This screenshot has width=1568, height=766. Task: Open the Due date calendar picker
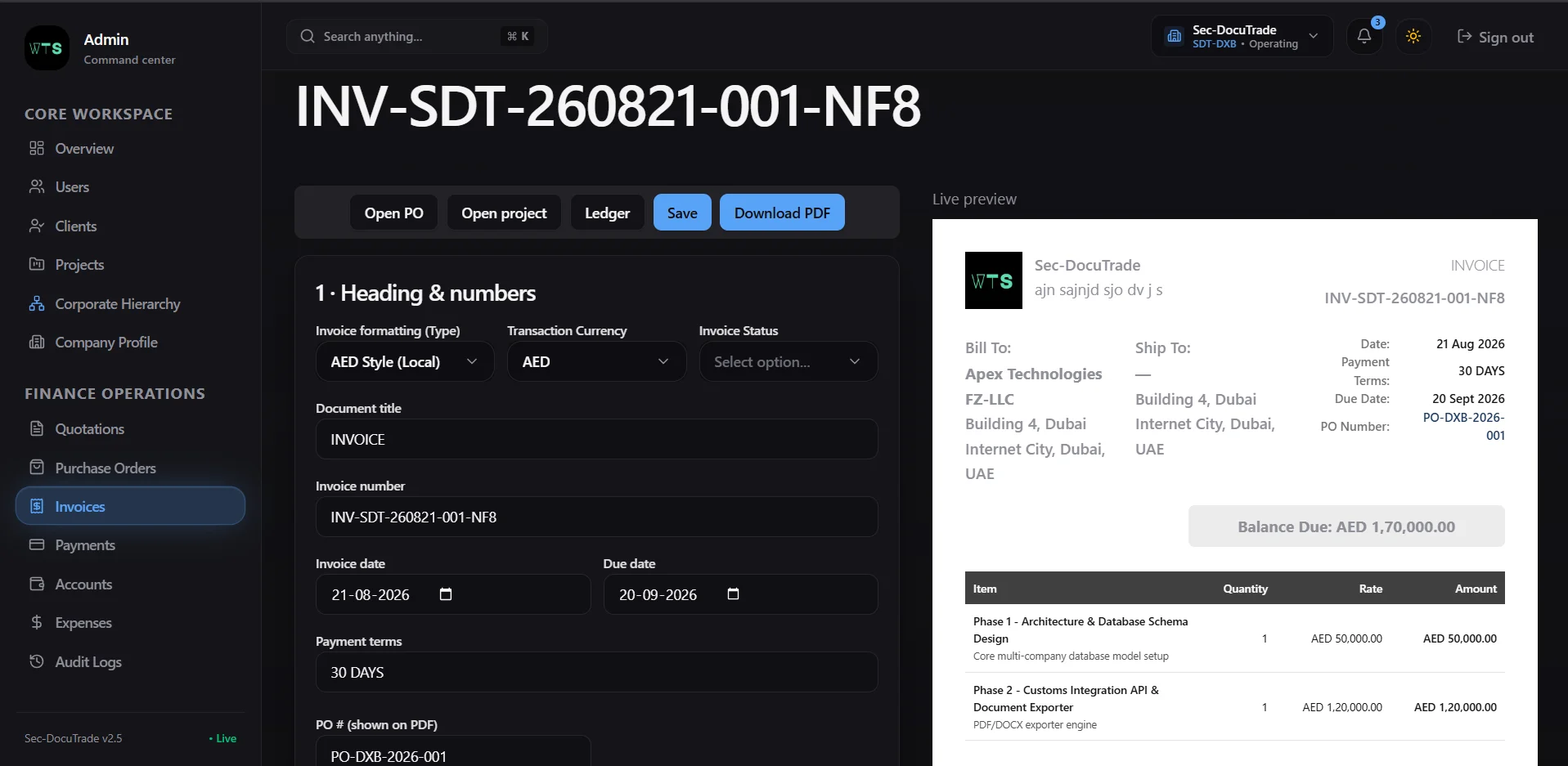click(x=734, y=594)
